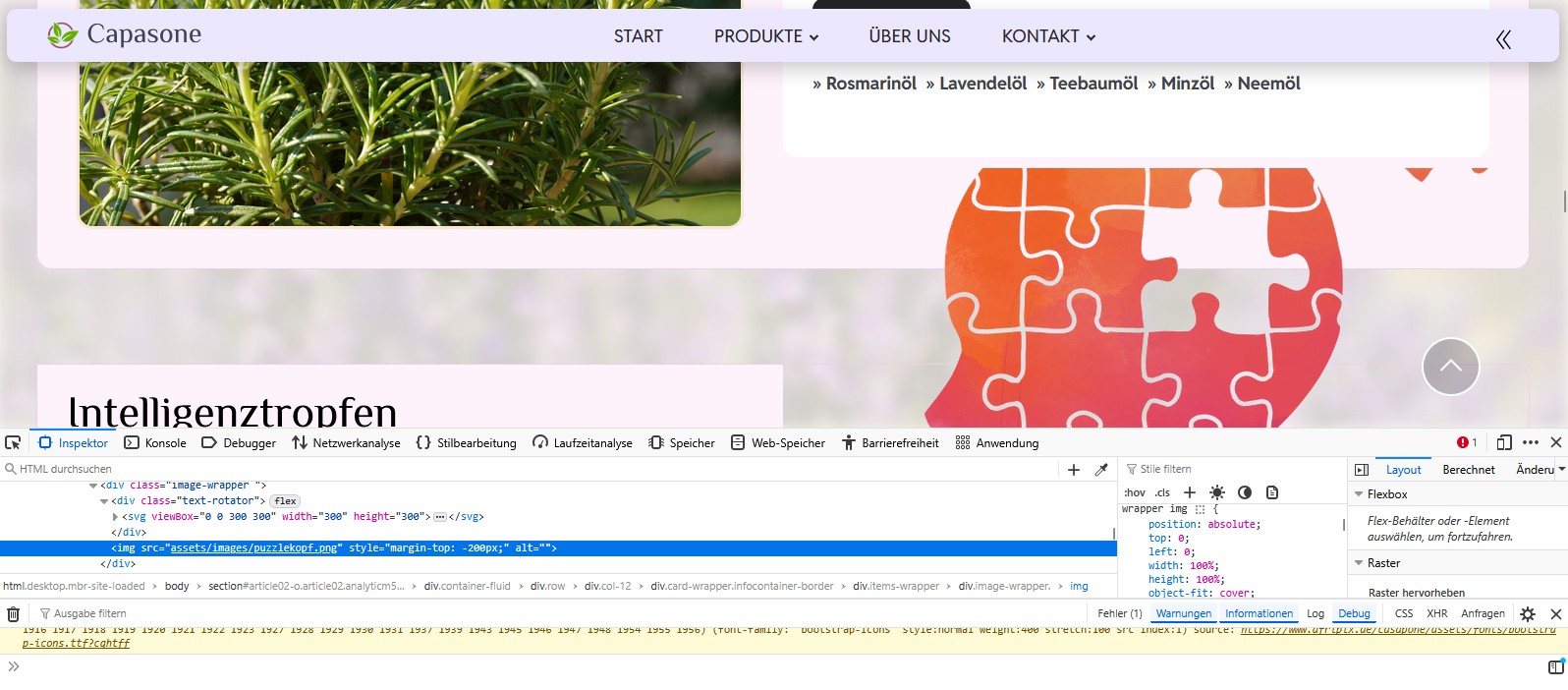Pick a color with the eyedropper

click(1101, 470)
